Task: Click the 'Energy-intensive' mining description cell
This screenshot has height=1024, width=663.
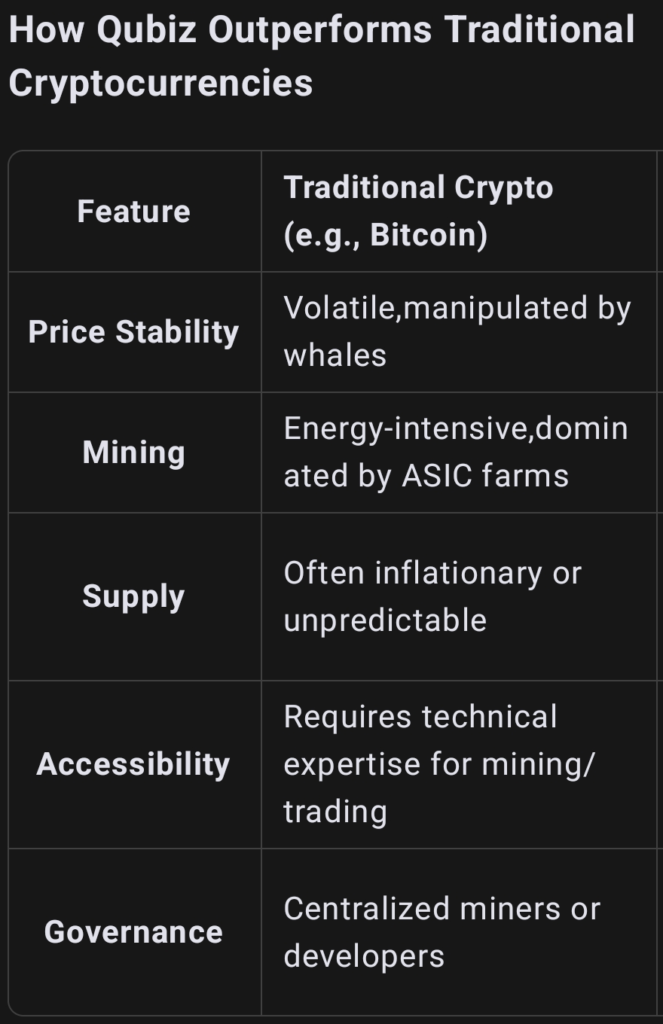Action: [x=456, y=453]
